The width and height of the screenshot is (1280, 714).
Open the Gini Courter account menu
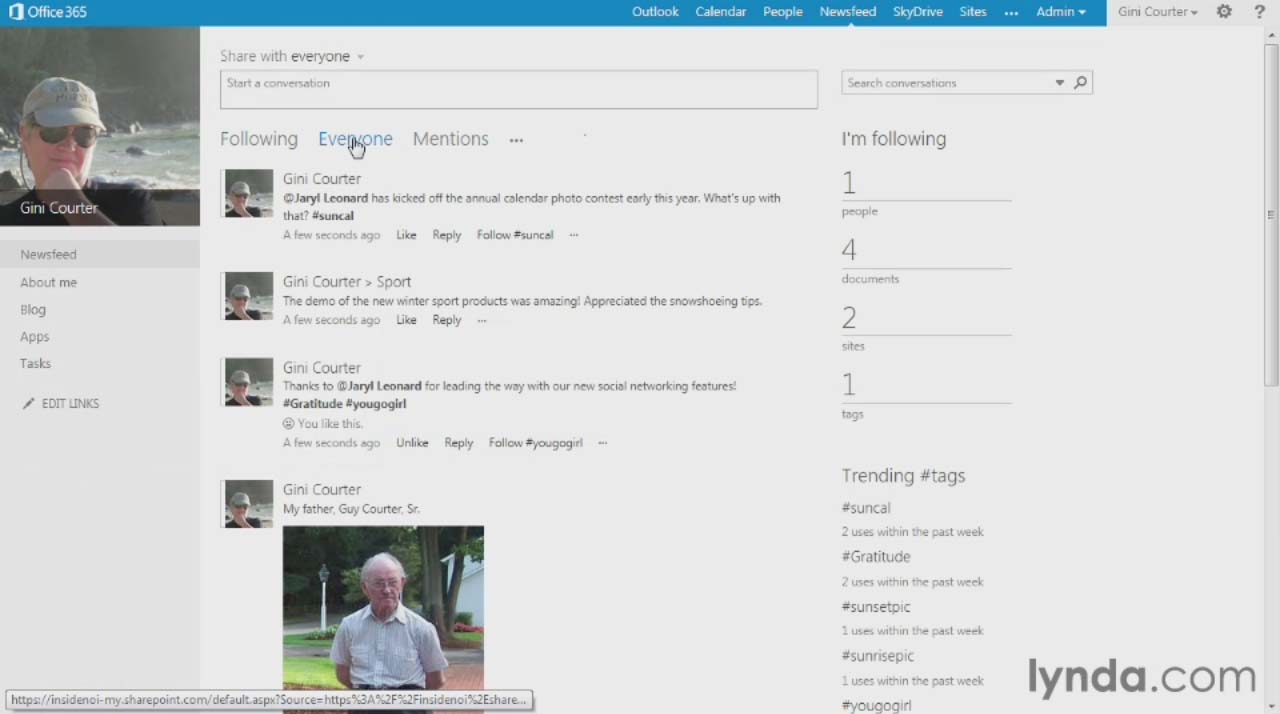coord(1158,12)
